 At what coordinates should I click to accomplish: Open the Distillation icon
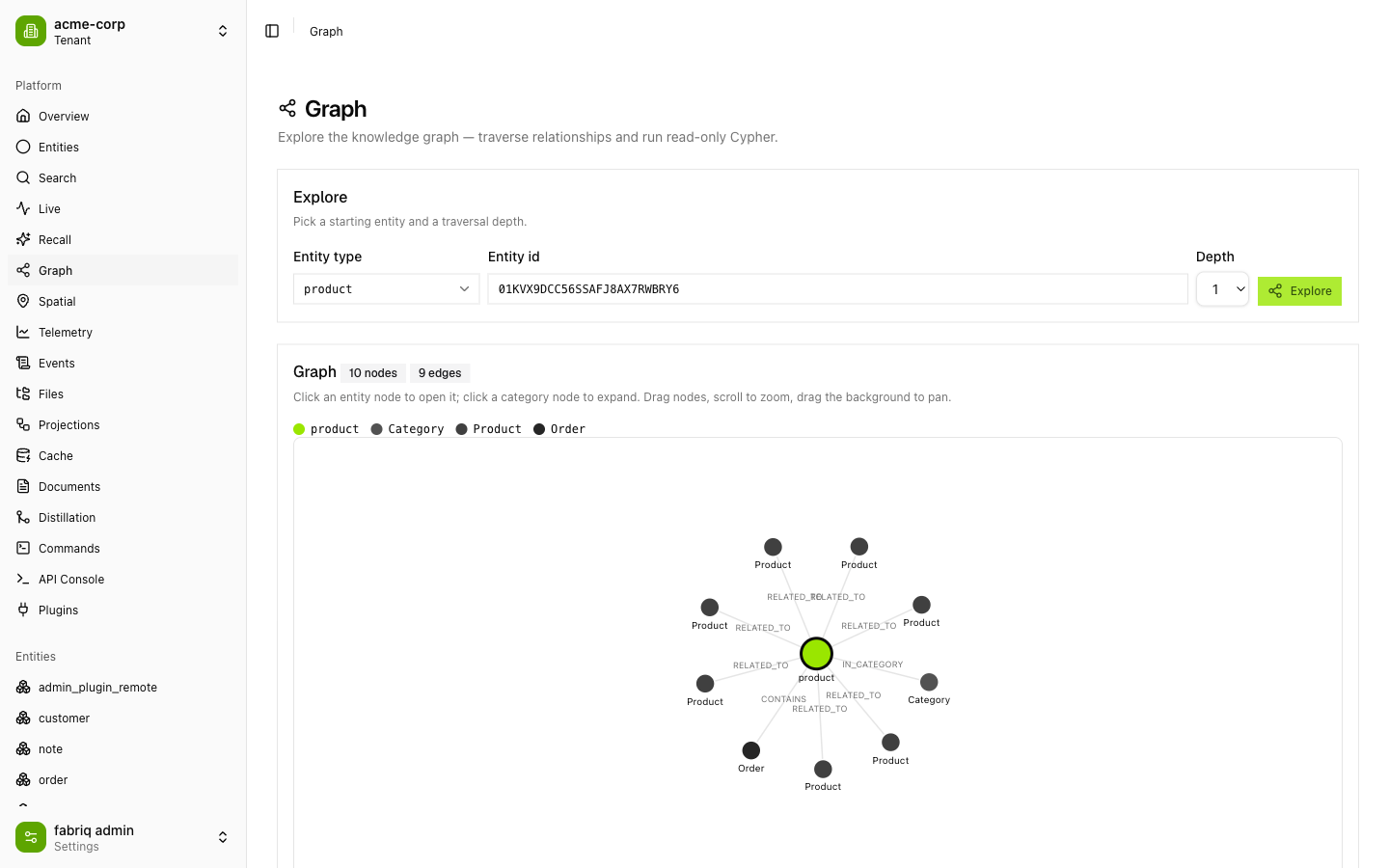point(23,517)
